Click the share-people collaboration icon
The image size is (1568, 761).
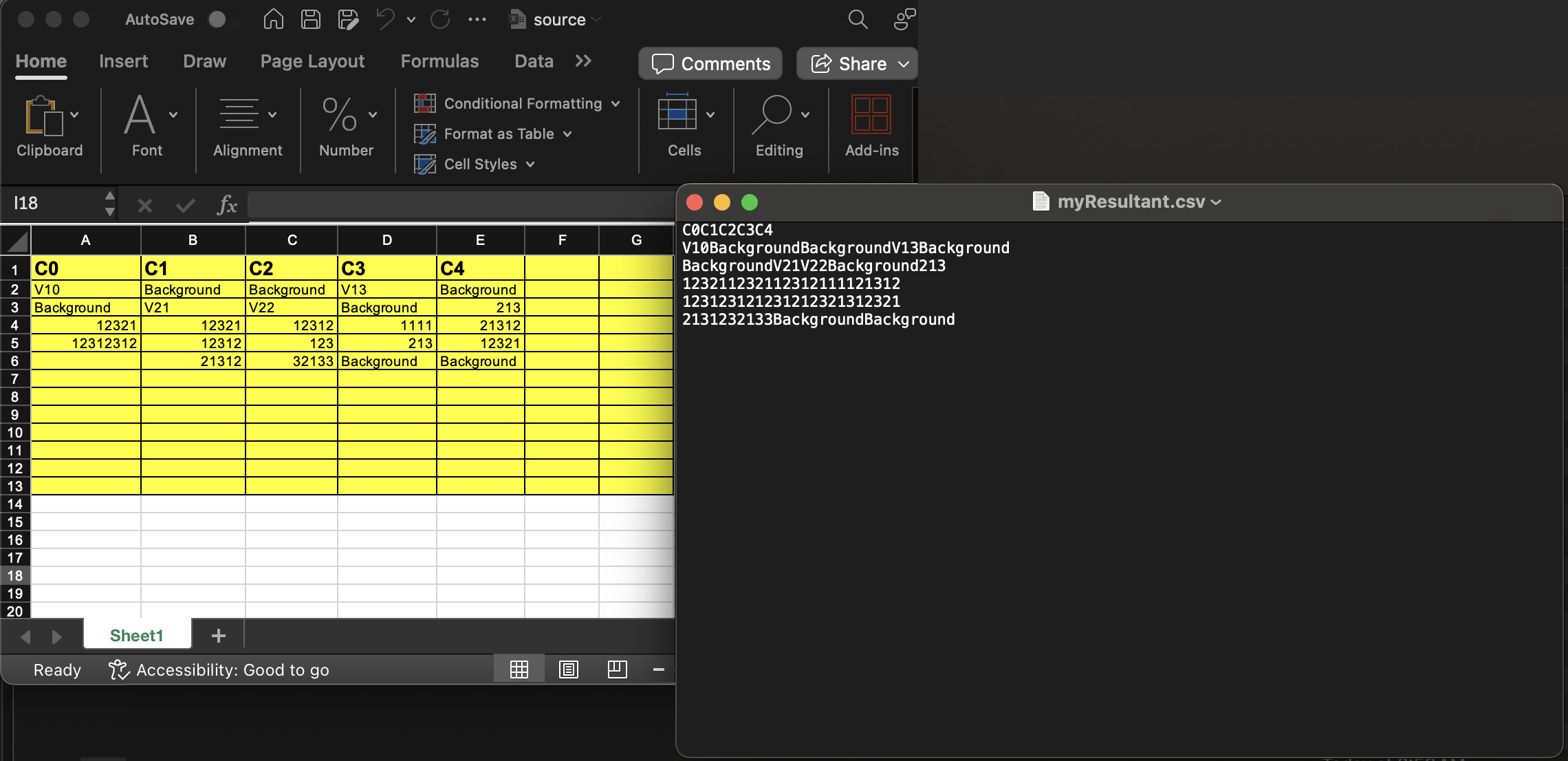tap(904, 19)
